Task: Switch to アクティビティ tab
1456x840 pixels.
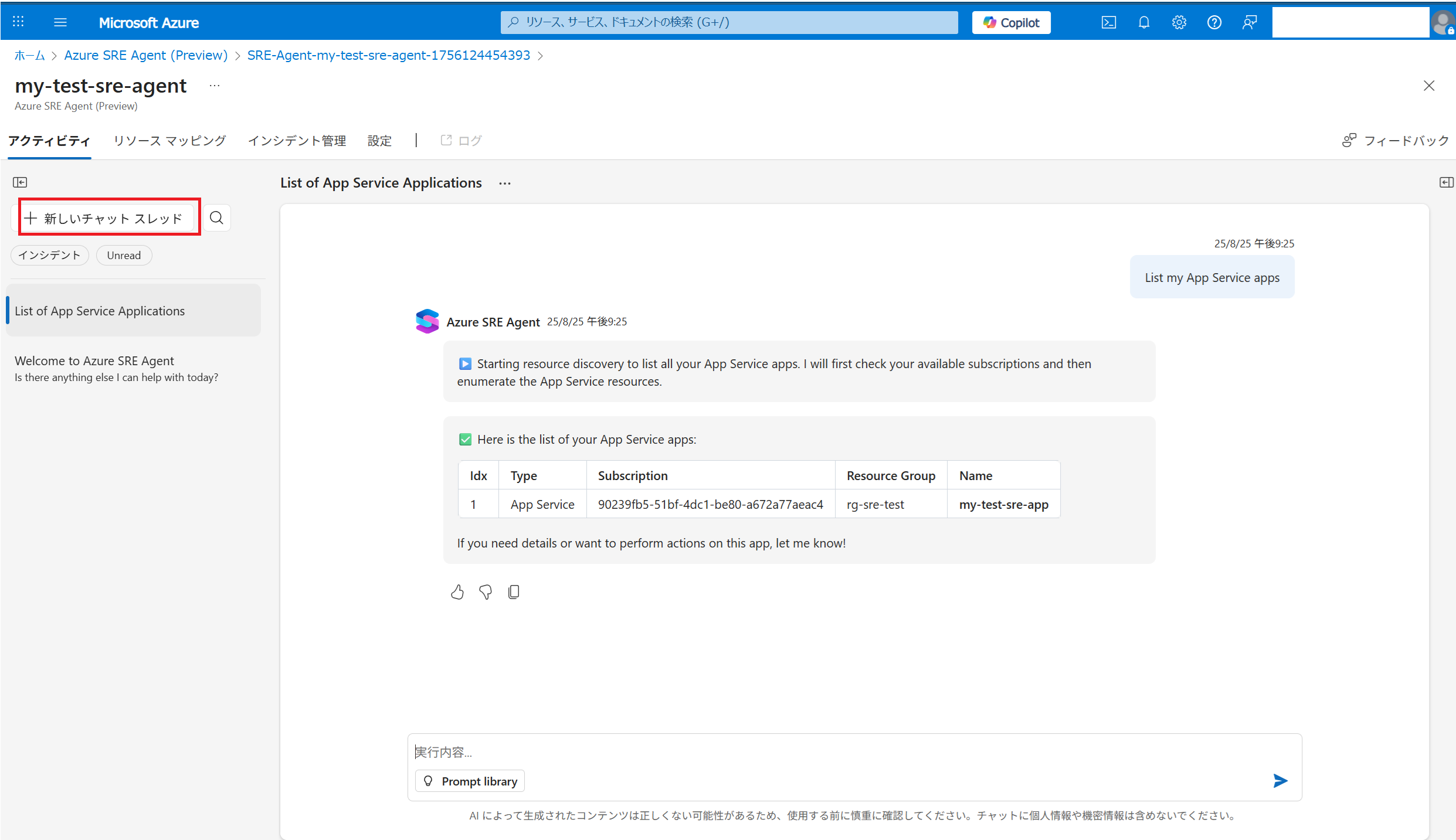Action: 49,141
